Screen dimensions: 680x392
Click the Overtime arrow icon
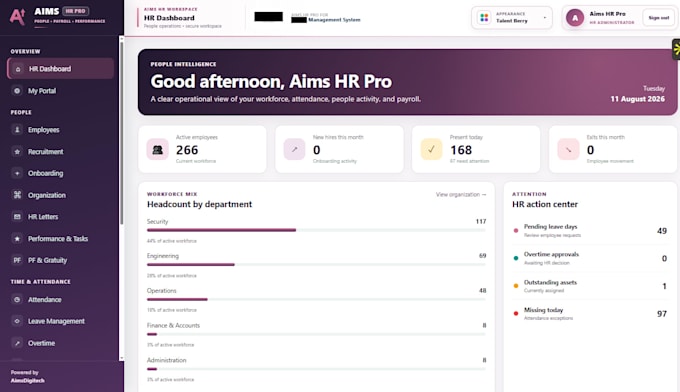(17, 343)
